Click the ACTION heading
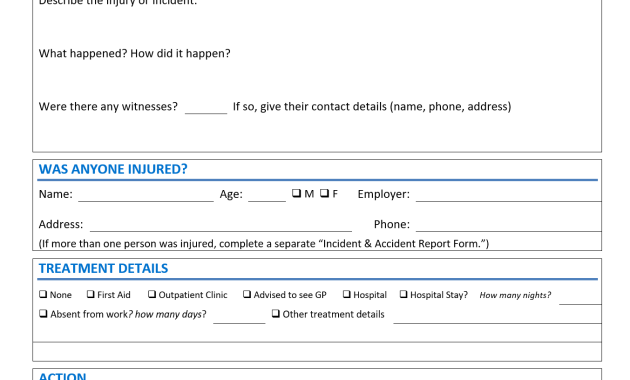 point(62,376)
